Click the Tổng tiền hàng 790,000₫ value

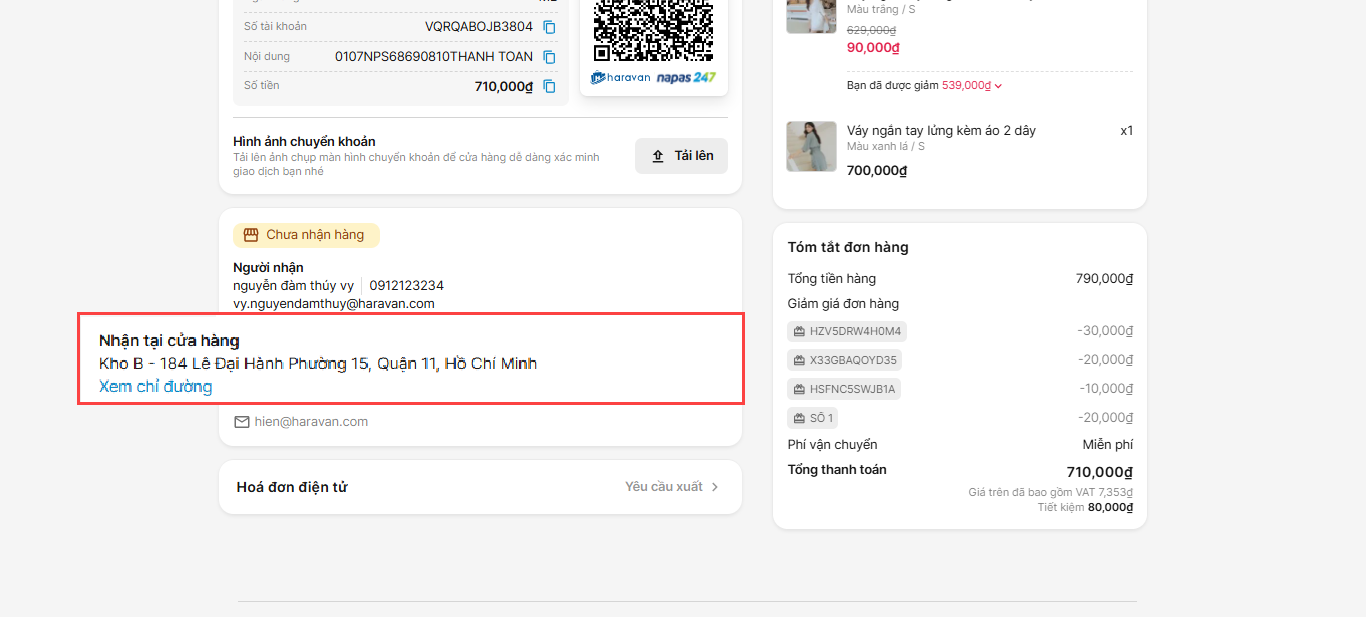(1104, 279)
